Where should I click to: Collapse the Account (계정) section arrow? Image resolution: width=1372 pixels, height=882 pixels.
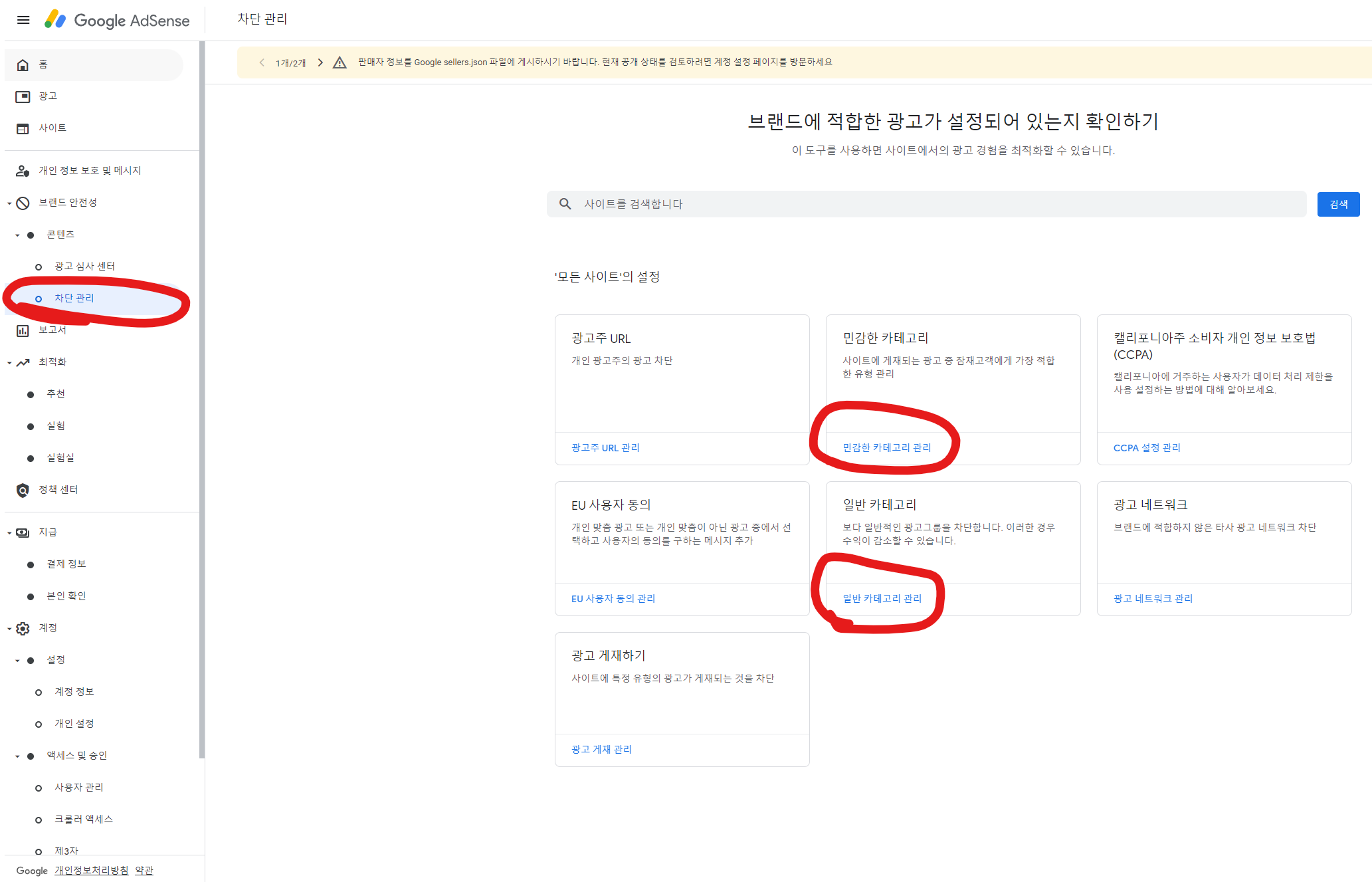(9, 629)
